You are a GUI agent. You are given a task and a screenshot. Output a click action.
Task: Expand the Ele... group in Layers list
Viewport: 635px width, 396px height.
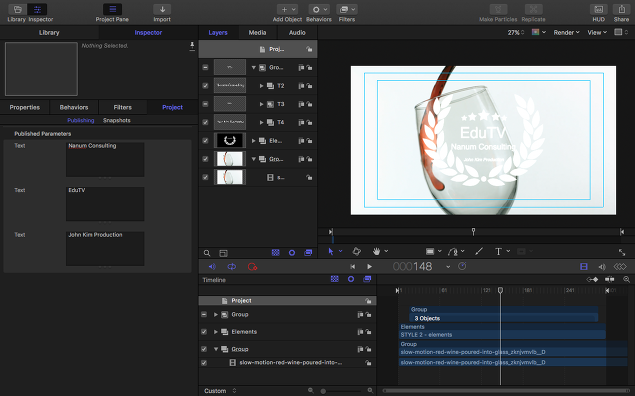pos(254,141)
